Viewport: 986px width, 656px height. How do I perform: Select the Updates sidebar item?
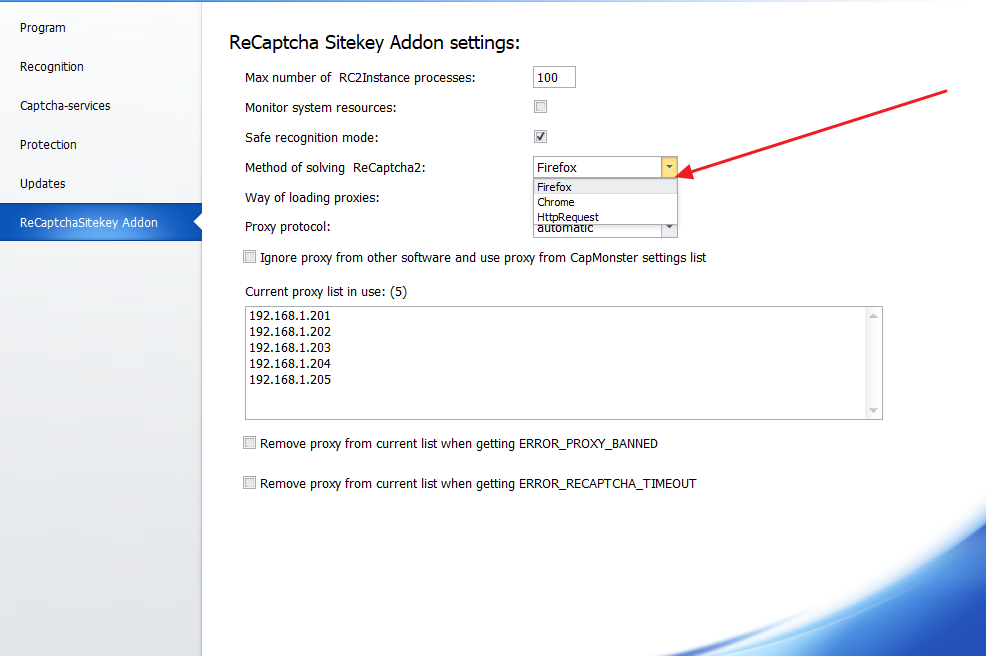[43, 184]
